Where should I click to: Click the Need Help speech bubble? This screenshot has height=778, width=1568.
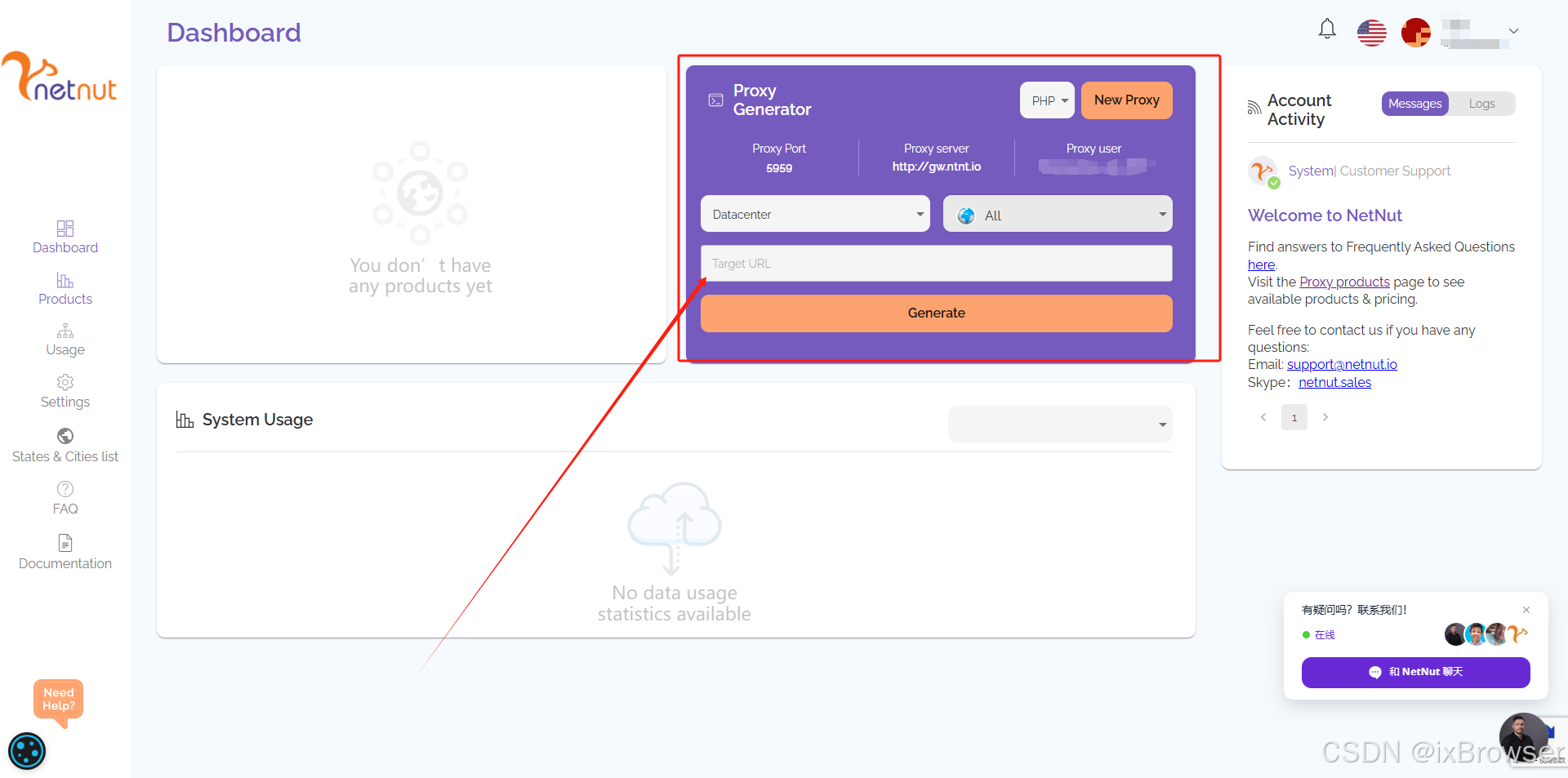coord(59,702)
